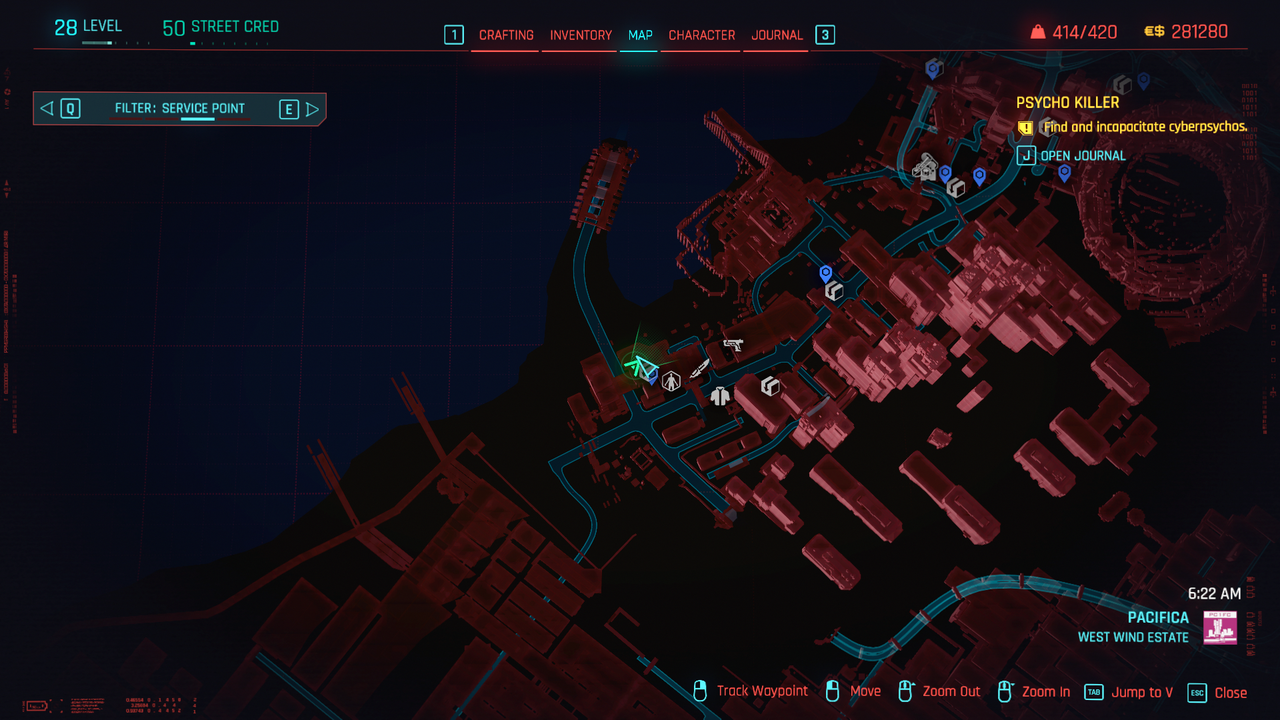Click the red carry weight icon

pyautogui.click(x=1037, y=33)
